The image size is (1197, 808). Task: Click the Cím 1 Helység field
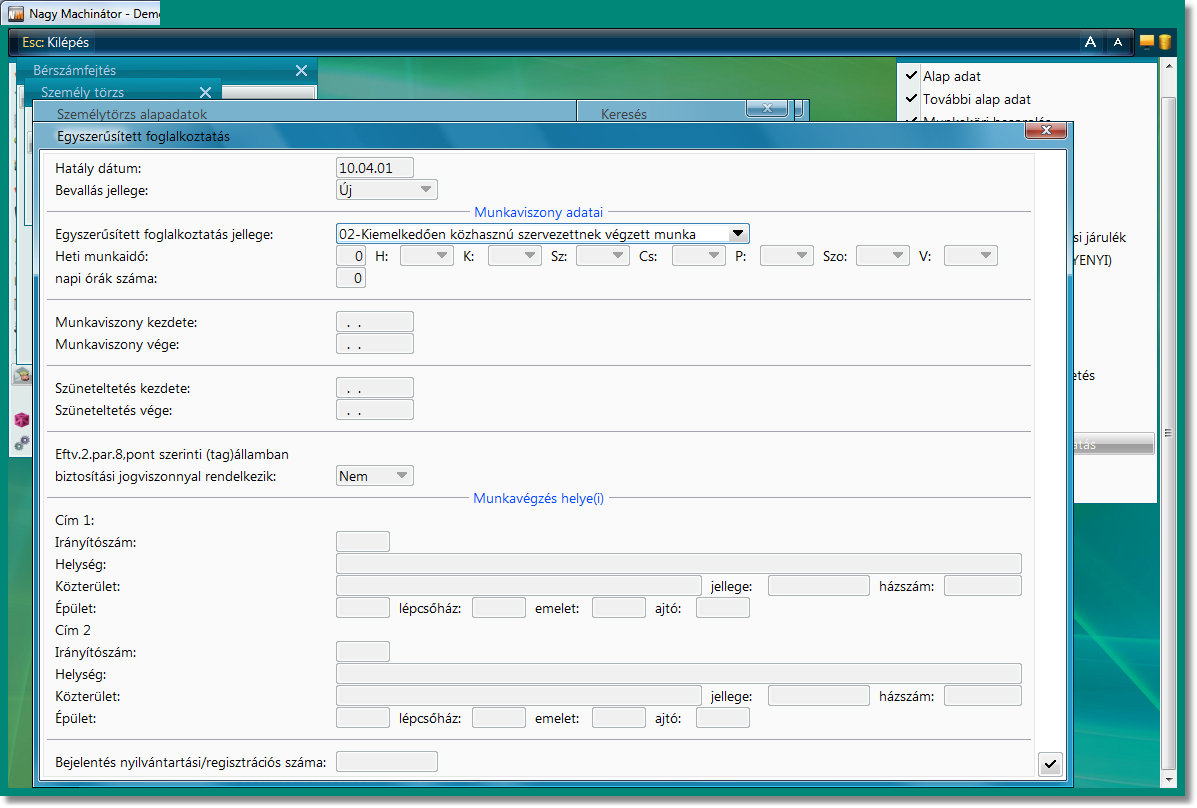[x=679, y=564]
